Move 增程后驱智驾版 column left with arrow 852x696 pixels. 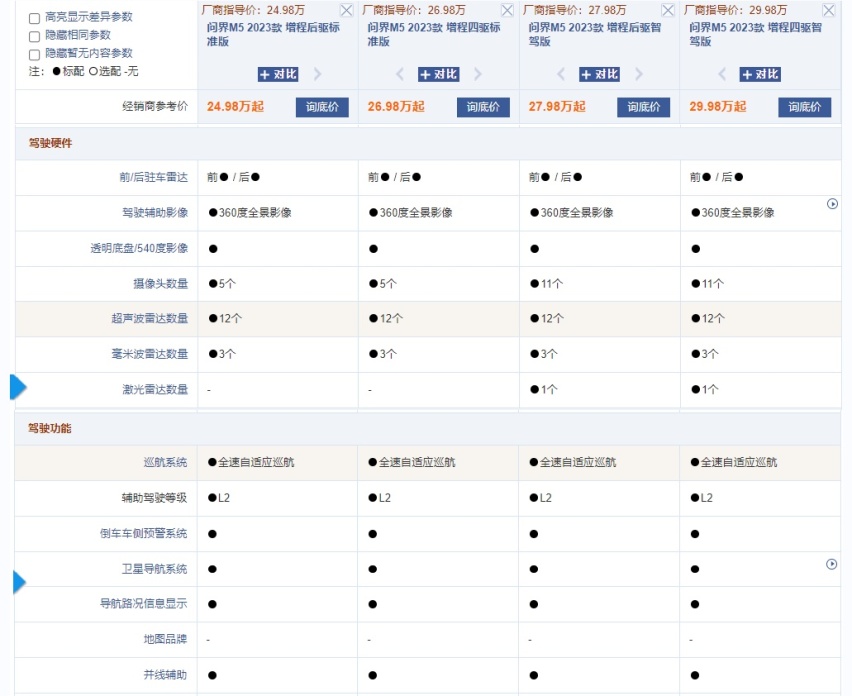[561, 74]
